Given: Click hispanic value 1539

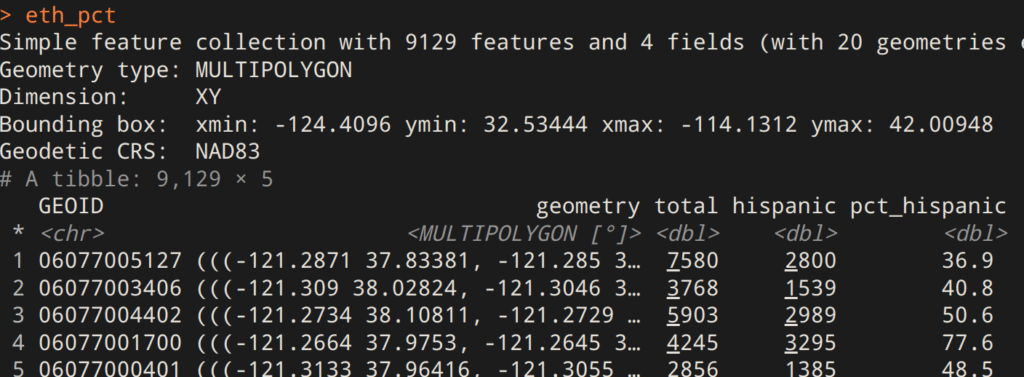Looking at the screenshot, I should 810,288.
